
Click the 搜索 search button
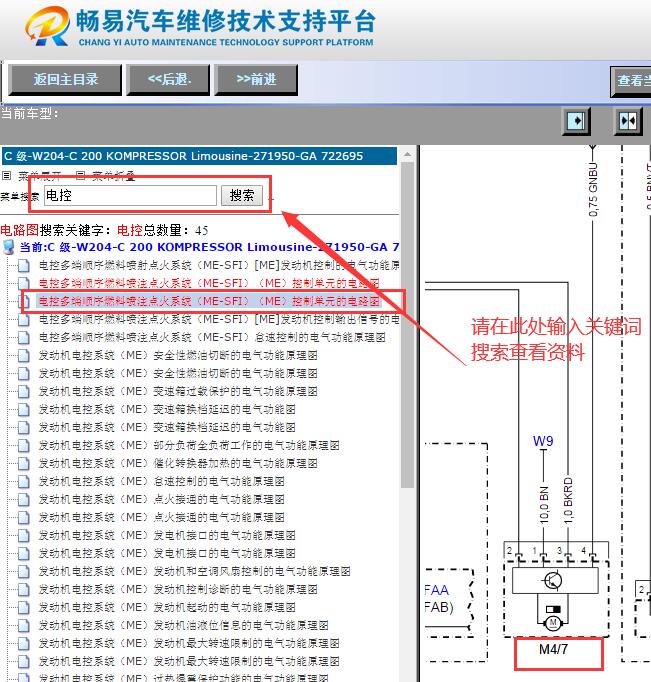click(242, 195)
